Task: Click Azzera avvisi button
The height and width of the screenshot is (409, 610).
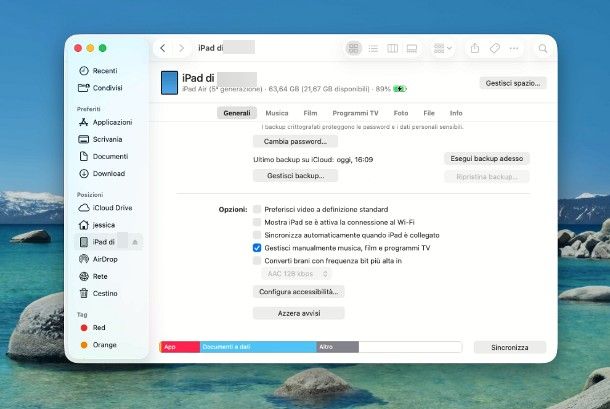Action: (x=298, y=313)
